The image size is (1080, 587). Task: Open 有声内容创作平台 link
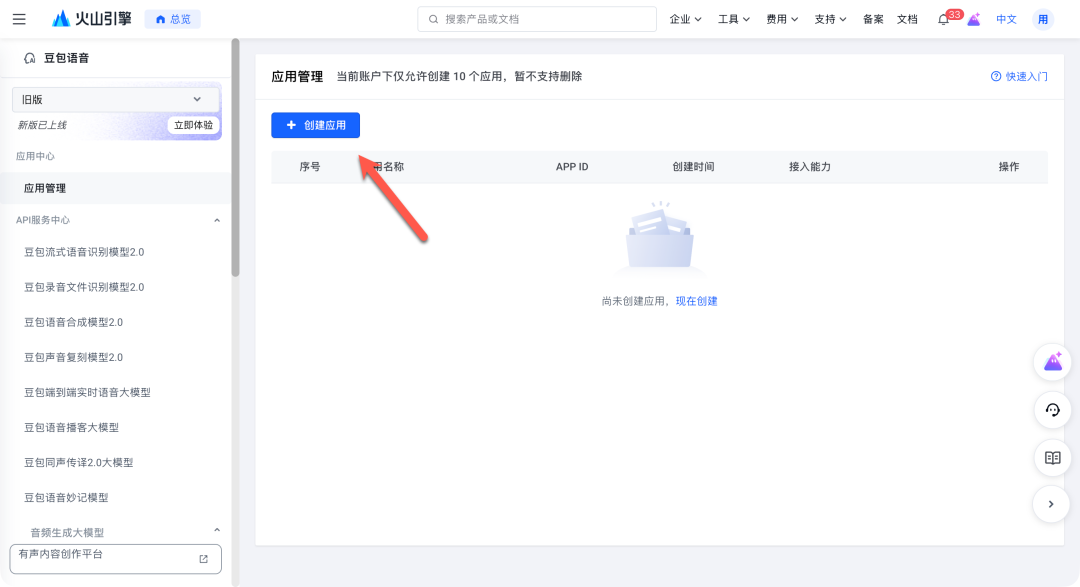(116, 559)
